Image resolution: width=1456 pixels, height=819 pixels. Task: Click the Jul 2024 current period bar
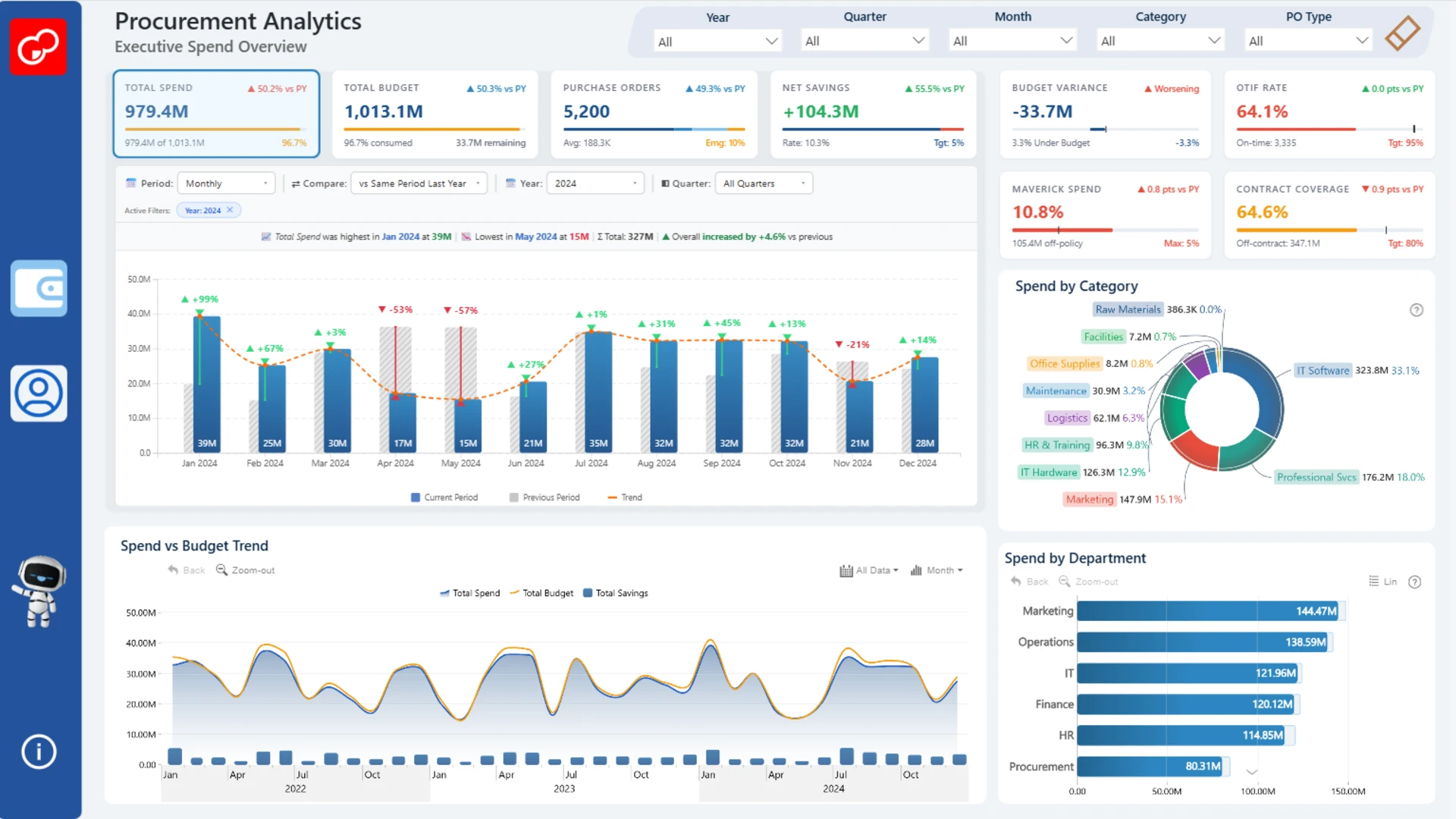pyautogui.click(x=598, y=392)
